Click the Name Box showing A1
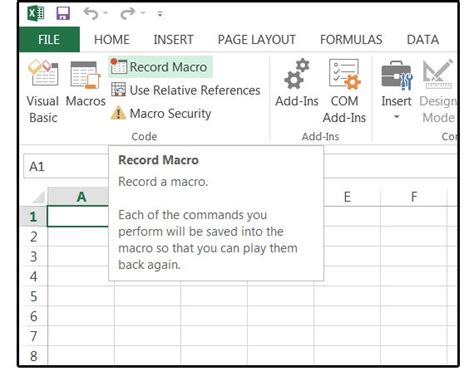The width and height of the screenshot is (474, 371). [x=66, y=166]
